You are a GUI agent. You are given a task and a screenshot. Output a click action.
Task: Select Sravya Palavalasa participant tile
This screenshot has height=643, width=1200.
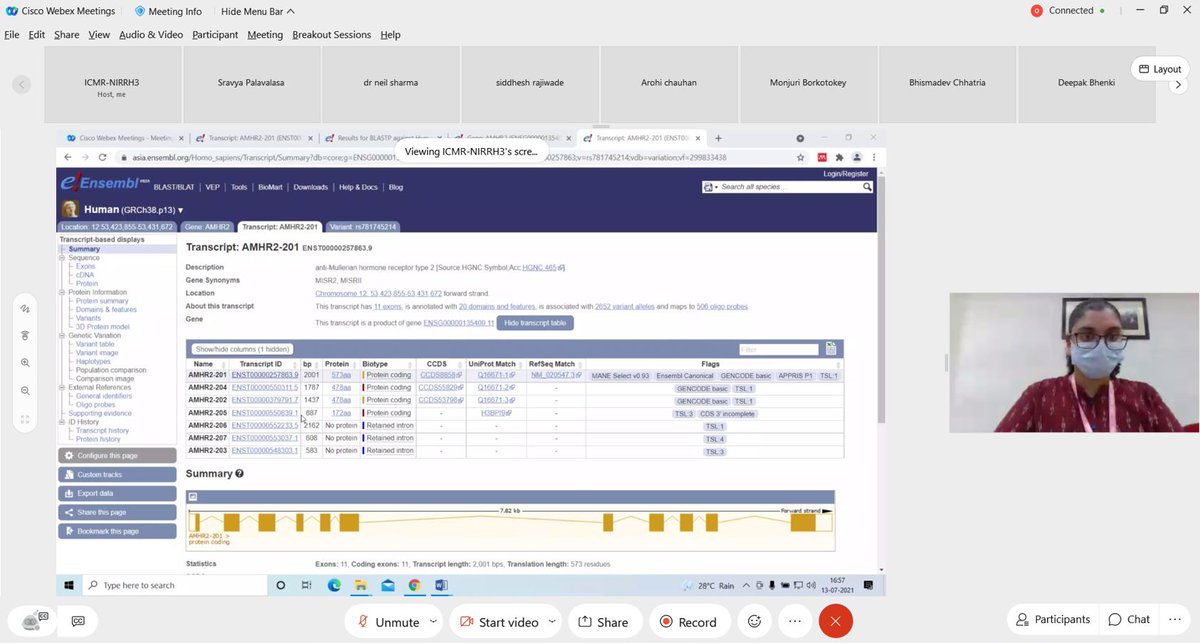coord(250,82)
